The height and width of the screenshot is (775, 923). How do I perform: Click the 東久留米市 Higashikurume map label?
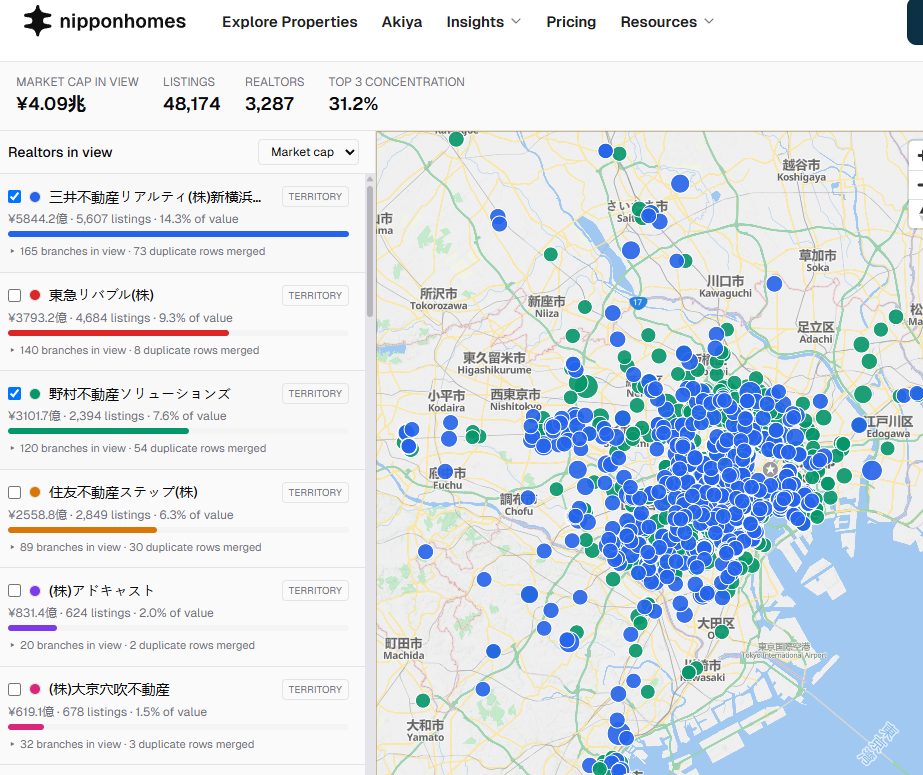[x=494, y=363]
